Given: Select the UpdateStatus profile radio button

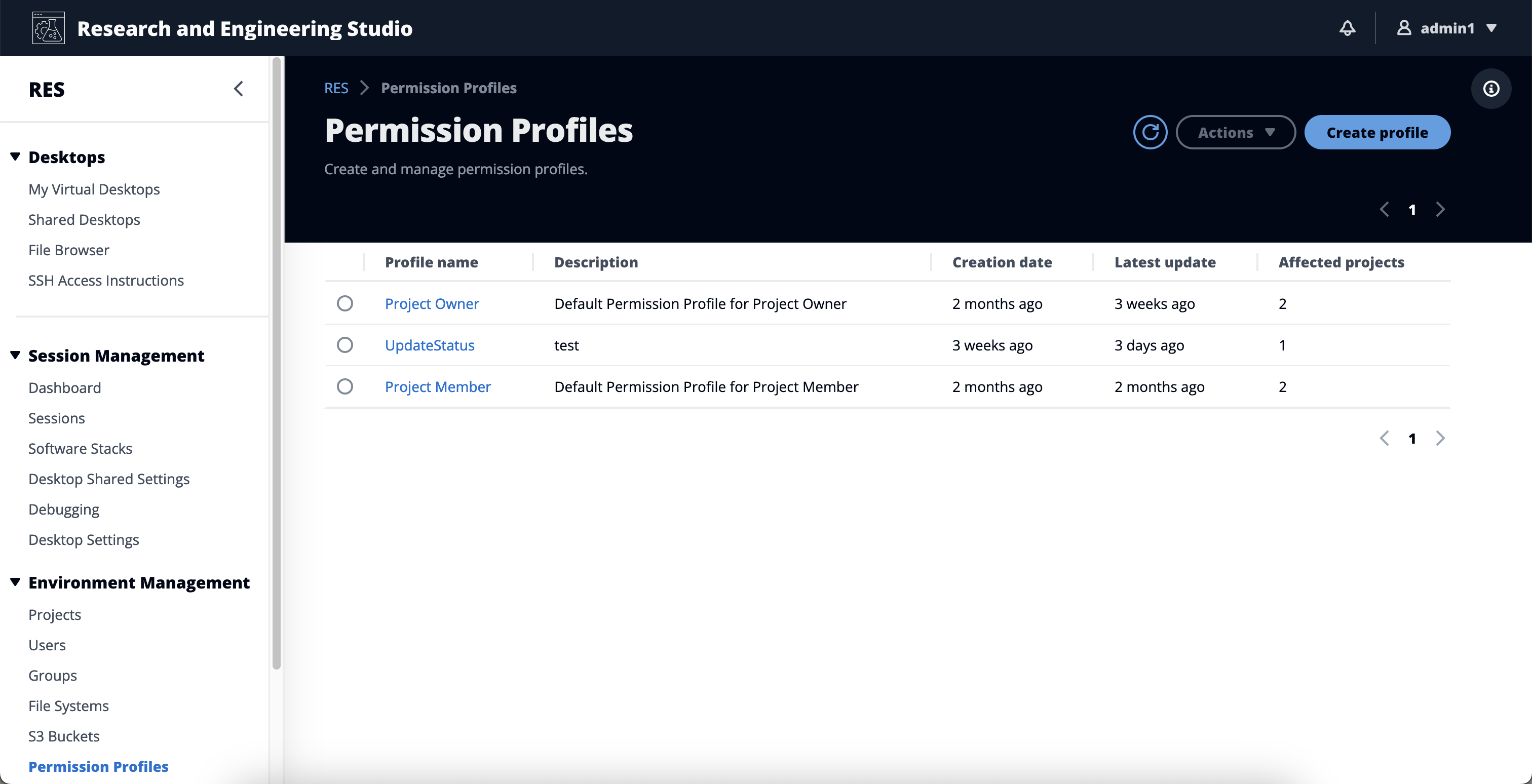Looking at the screenshot, I should [x=345, y=345].
